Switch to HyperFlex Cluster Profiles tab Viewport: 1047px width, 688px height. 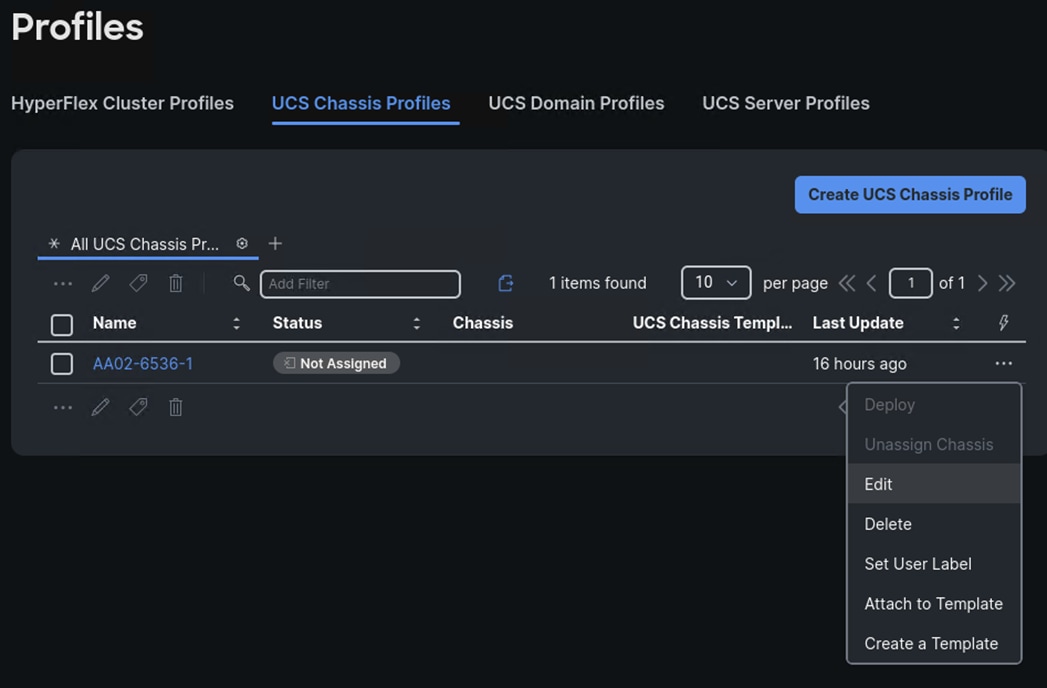(122, 103)
